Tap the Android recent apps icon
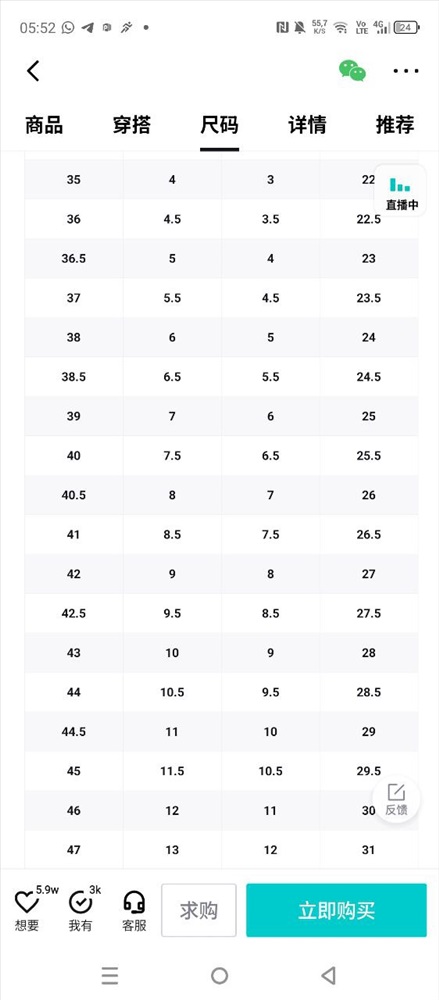Viewport: 439px width, 1000px height. 110,975
